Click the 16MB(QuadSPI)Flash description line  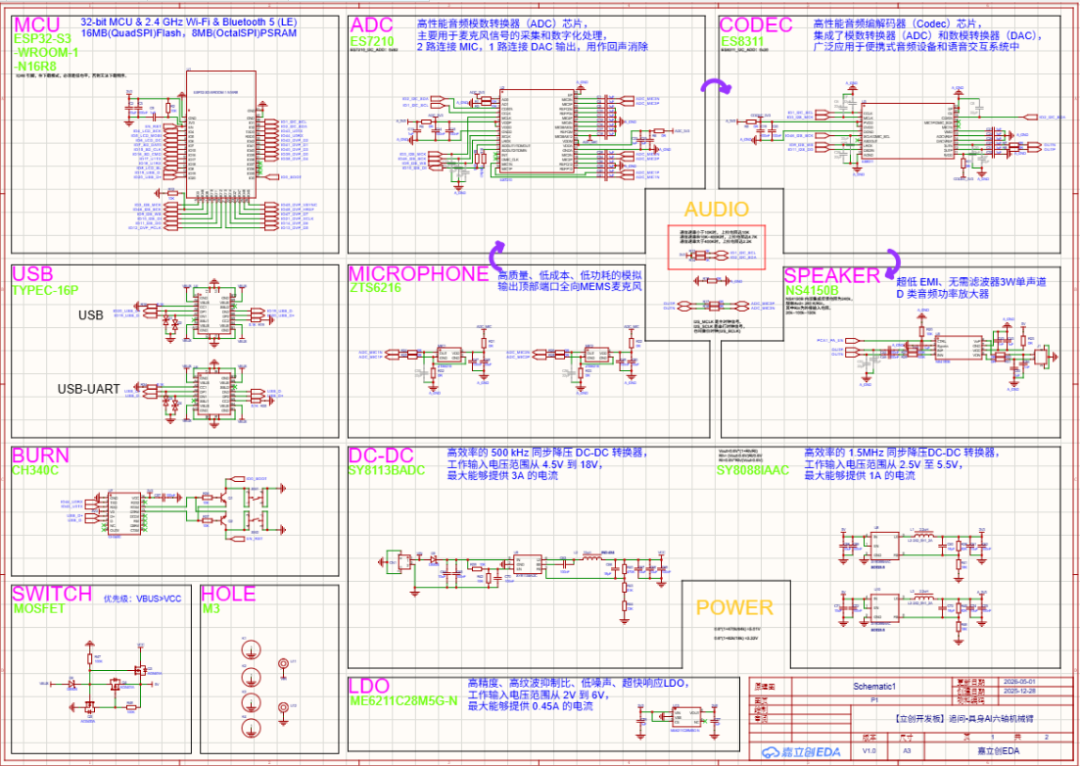[188, 32]
